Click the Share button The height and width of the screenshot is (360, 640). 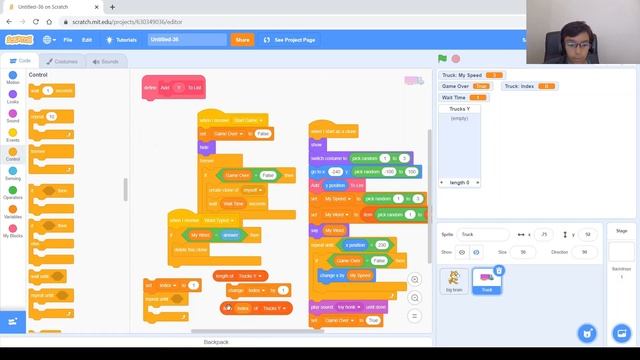click(x=242, y=40)
